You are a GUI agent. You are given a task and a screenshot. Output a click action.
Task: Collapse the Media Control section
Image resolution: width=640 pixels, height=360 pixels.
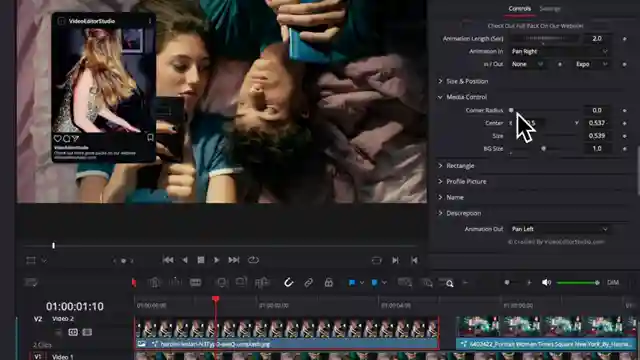coord(440,97)
